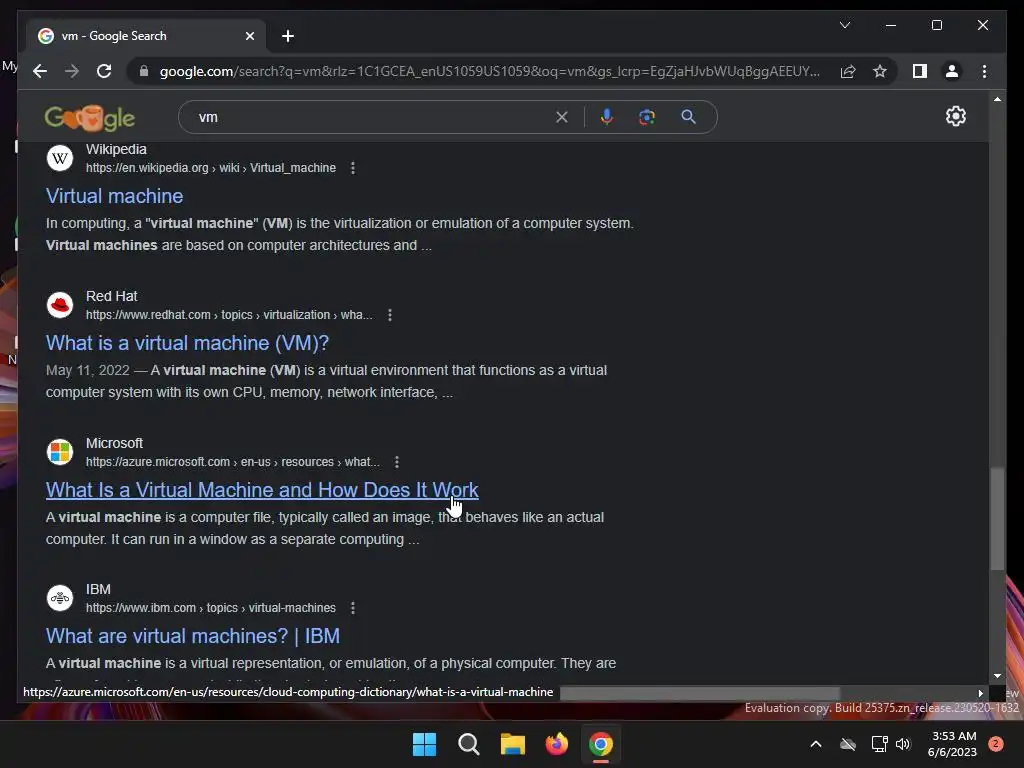1024x768 pixels.
Task: Open volume control in system tray
Action: tap(903, 744)
